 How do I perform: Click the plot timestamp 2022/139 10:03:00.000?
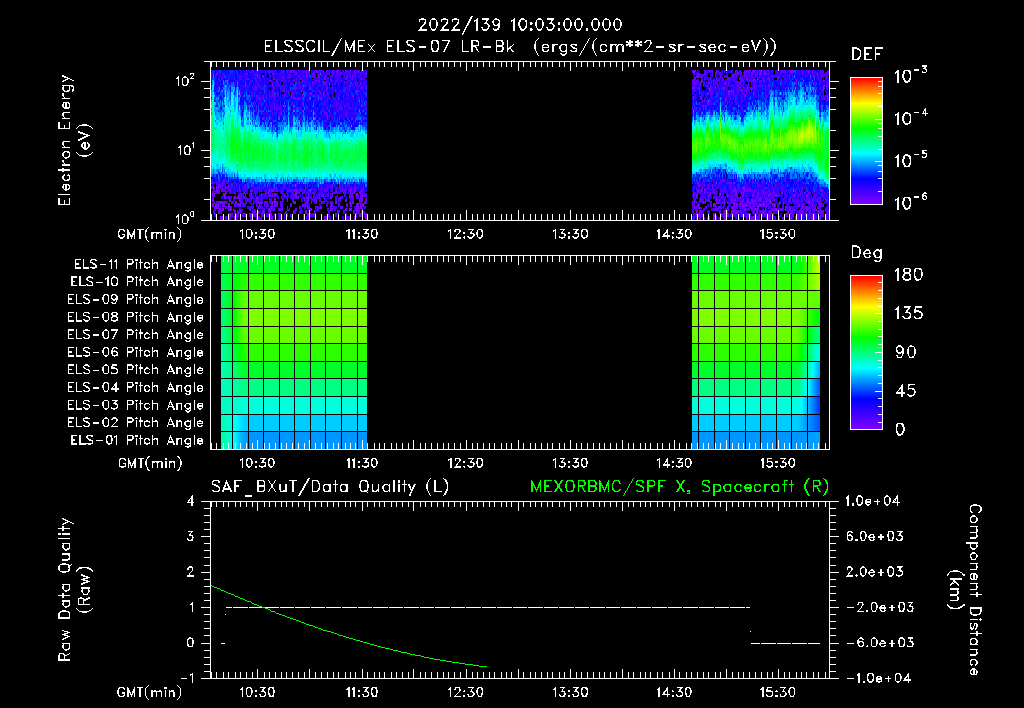(520, 25)
